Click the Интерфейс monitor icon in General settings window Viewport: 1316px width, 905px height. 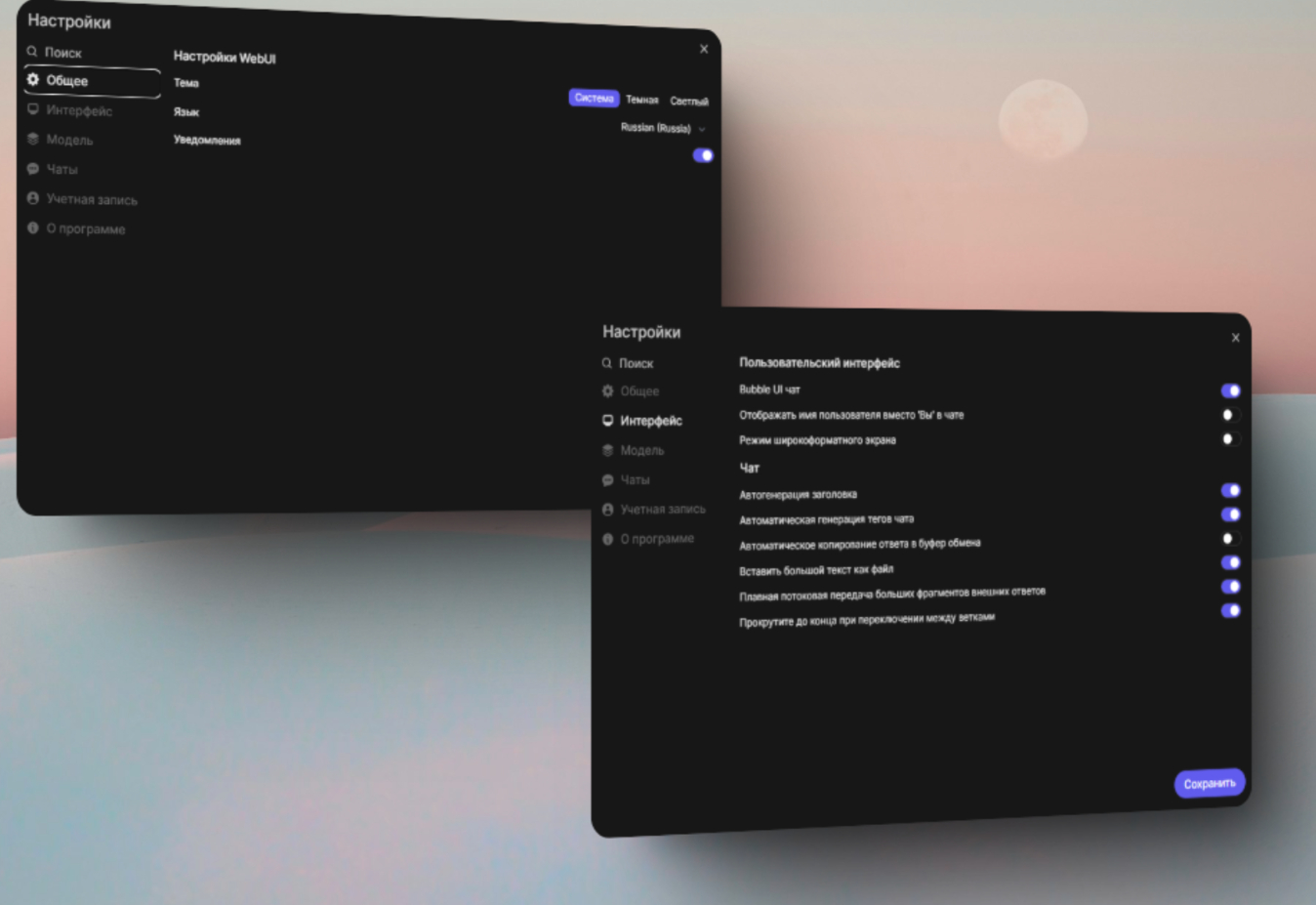pyautogui.click(x=33, y=109)
